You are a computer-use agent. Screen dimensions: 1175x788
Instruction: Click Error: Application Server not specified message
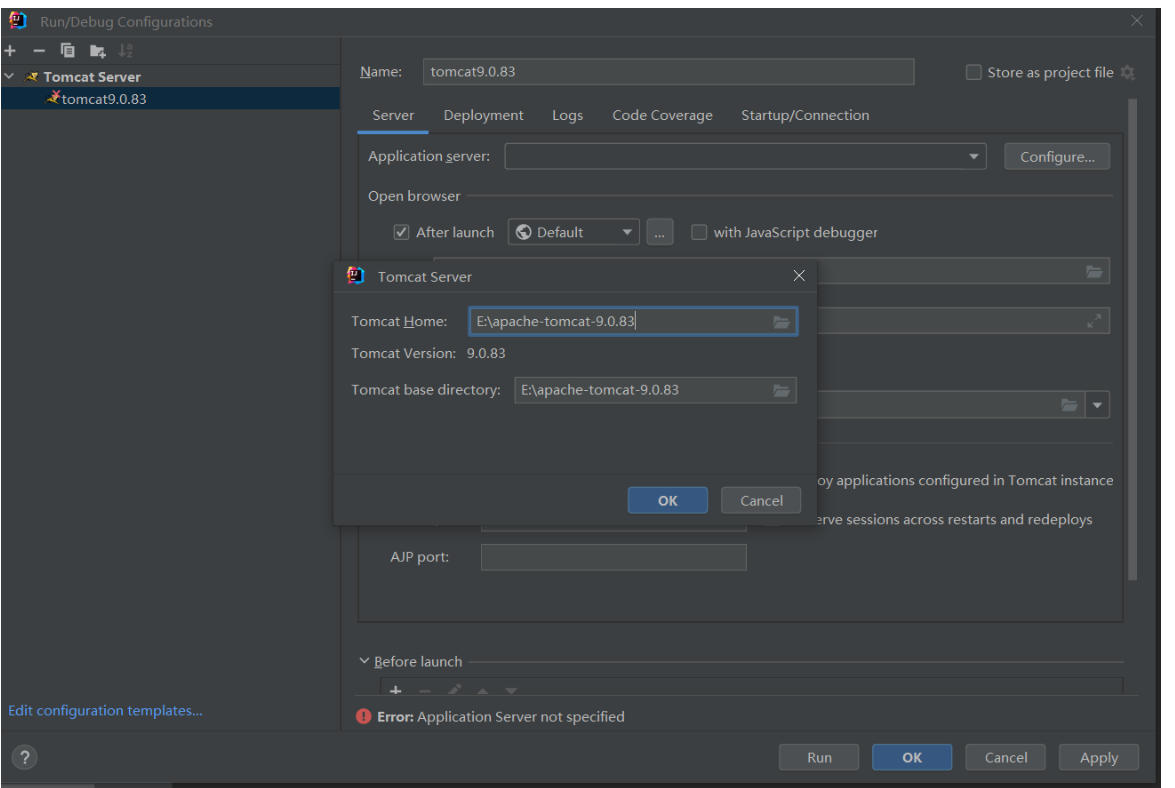(x=501, y=717)
